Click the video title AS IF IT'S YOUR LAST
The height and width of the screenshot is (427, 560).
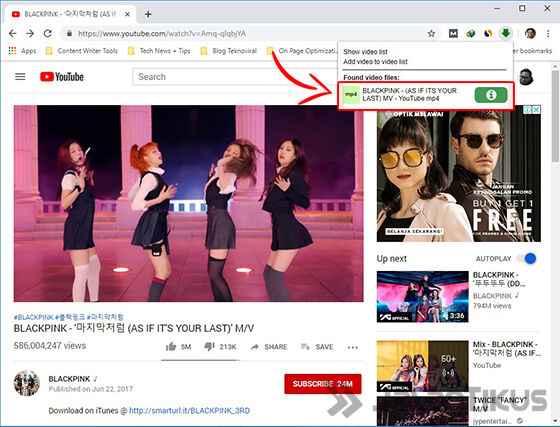click(x=134, y=328)
